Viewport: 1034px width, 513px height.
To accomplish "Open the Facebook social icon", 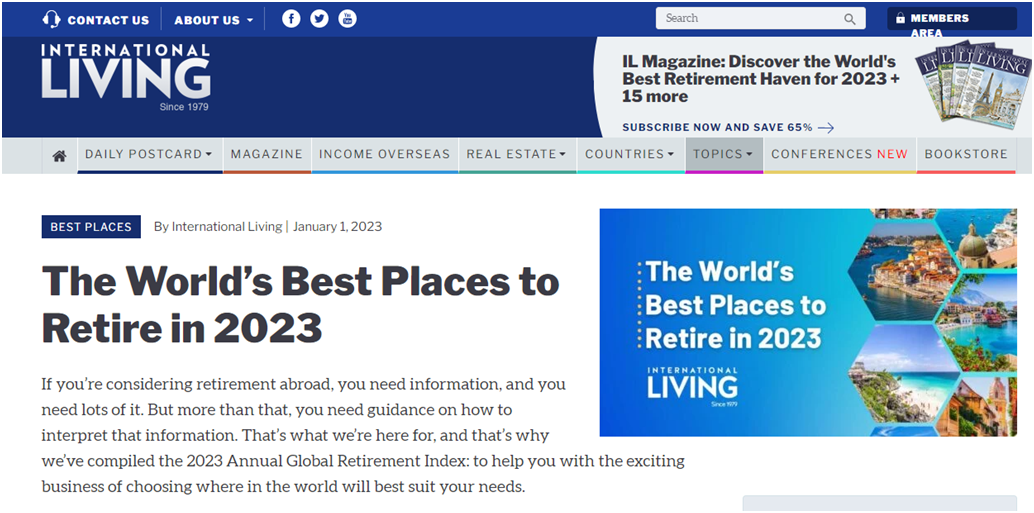I will [291, 18].
